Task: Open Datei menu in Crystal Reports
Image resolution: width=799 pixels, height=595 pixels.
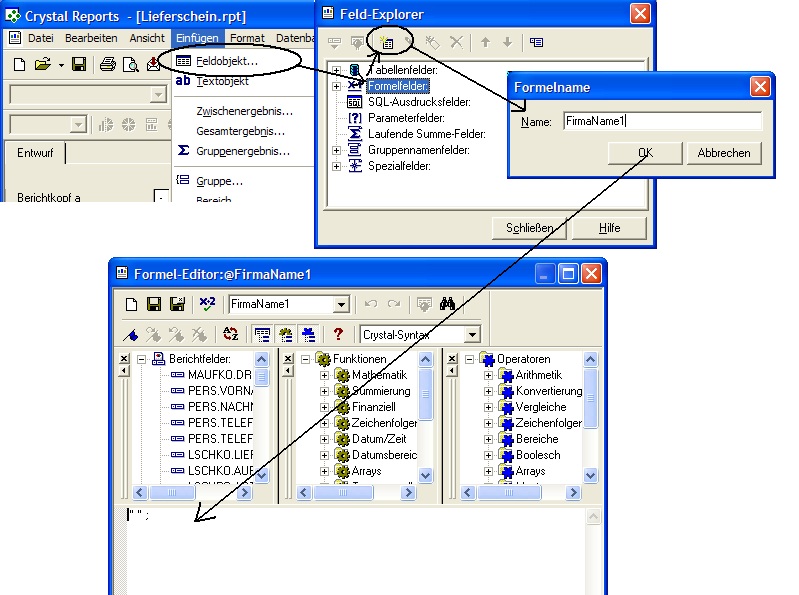Action: 40,38
